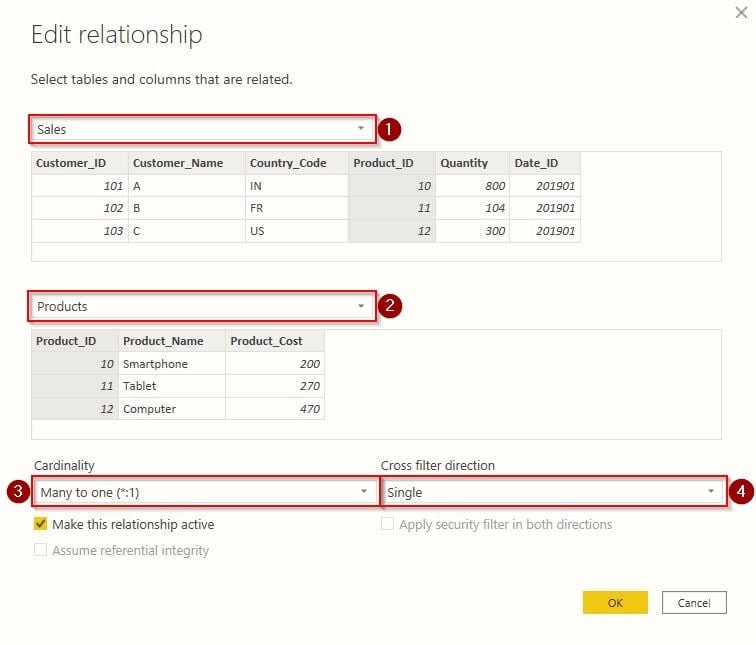This screenshot has width=756, height=645.
Task: Click Product_Cost value 200
Action: [275, 363]
